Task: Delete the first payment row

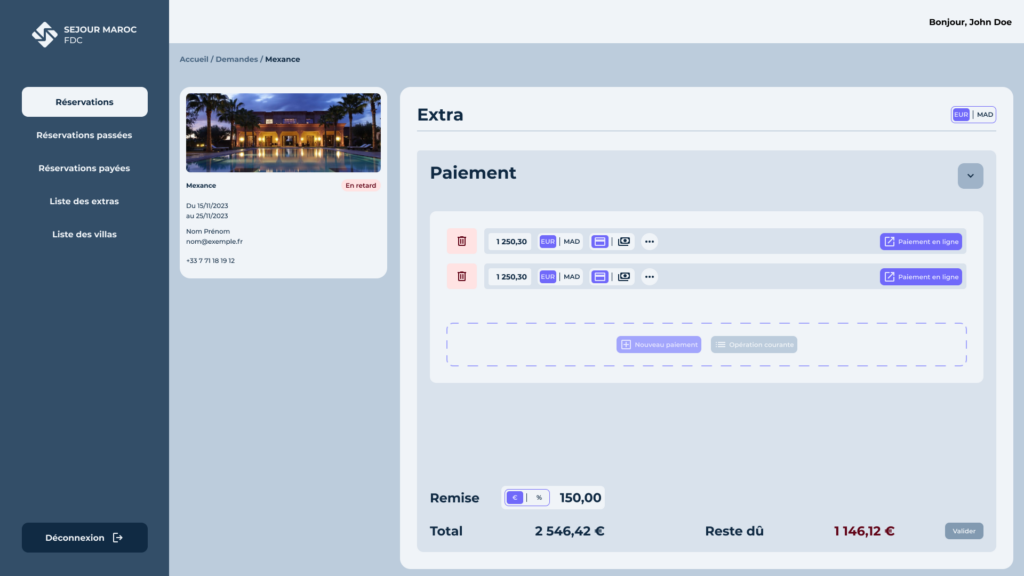Action: coord(461,241)
